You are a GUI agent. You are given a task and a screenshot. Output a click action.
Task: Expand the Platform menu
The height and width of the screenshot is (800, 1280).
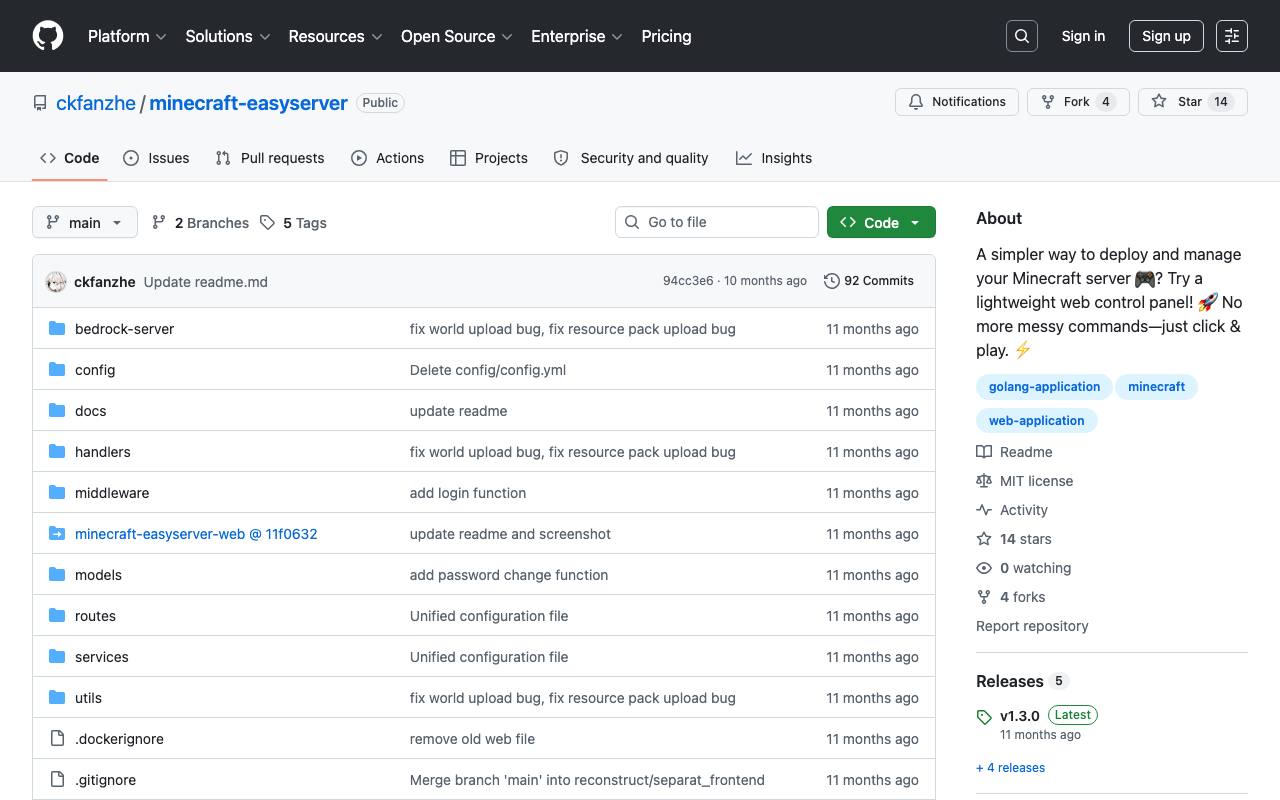point(128,36)
